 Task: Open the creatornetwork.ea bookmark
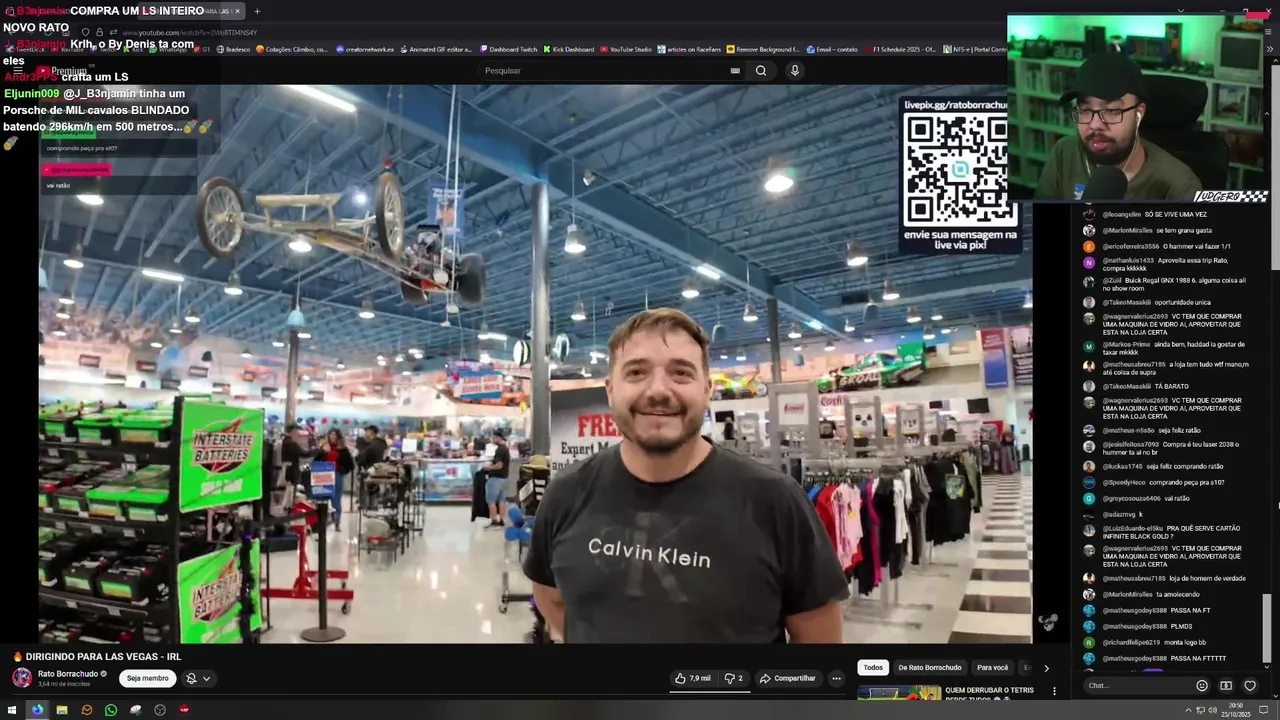point(365,49)
